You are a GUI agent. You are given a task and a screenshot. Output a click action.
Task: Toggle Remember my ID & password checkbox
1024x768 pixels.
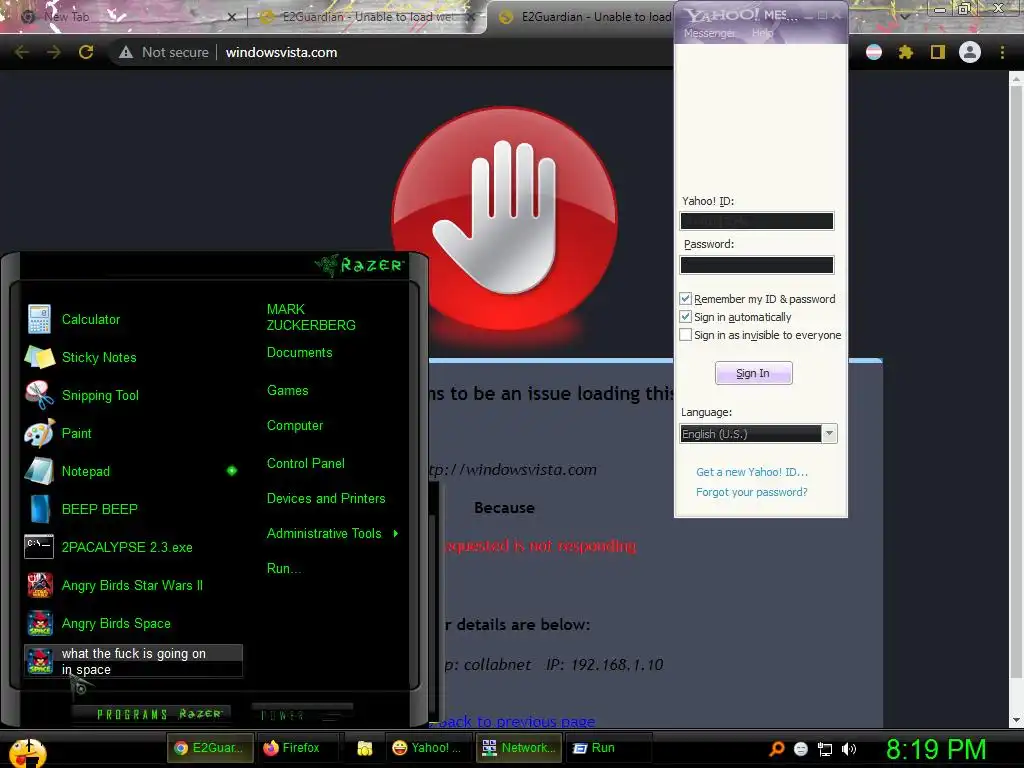click(x=686, y=298)
